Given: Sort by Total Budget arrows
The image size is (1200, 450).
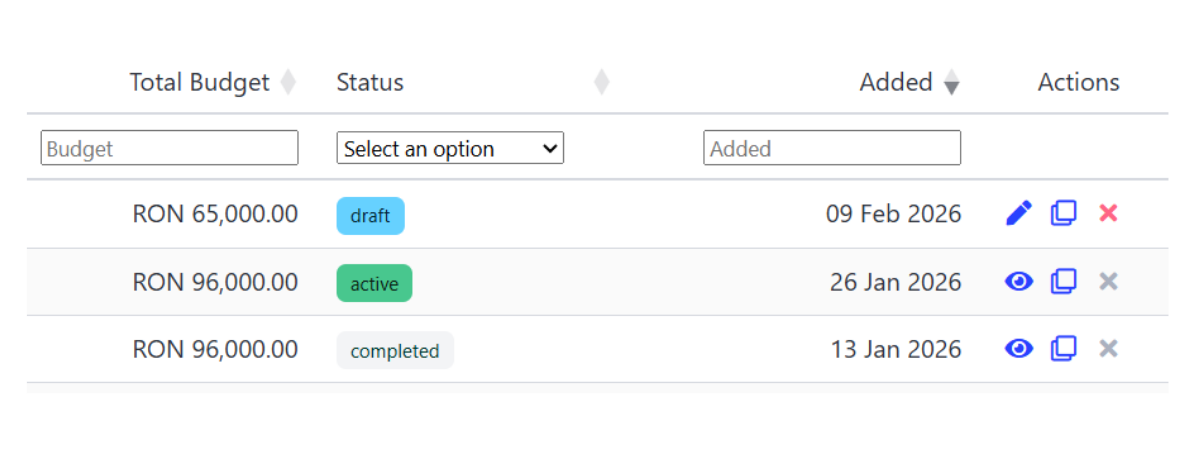Looking at the screenshot, I should pos(288,82).
